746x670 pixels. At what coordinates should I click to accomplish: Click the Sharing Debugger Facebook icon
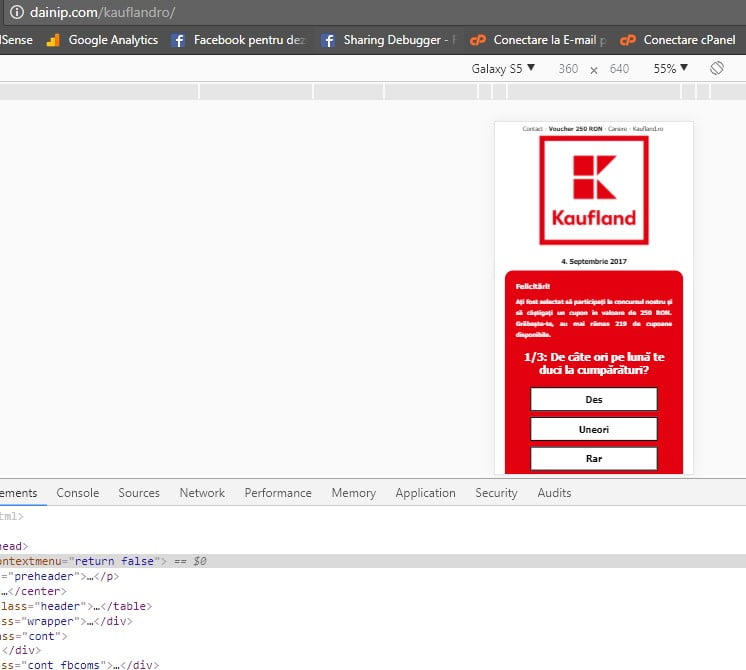coord(328,40)
